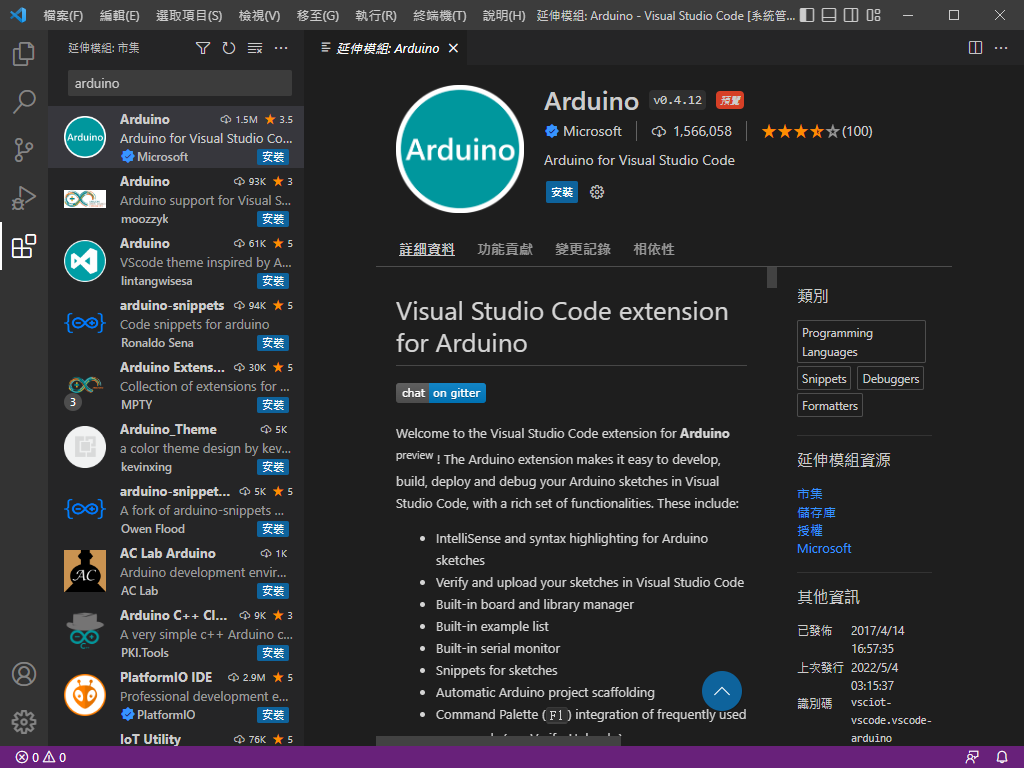Open the Manage gear menu in activity bar
The height and width of the screenshot is (768, 1024).
[24, 721]
